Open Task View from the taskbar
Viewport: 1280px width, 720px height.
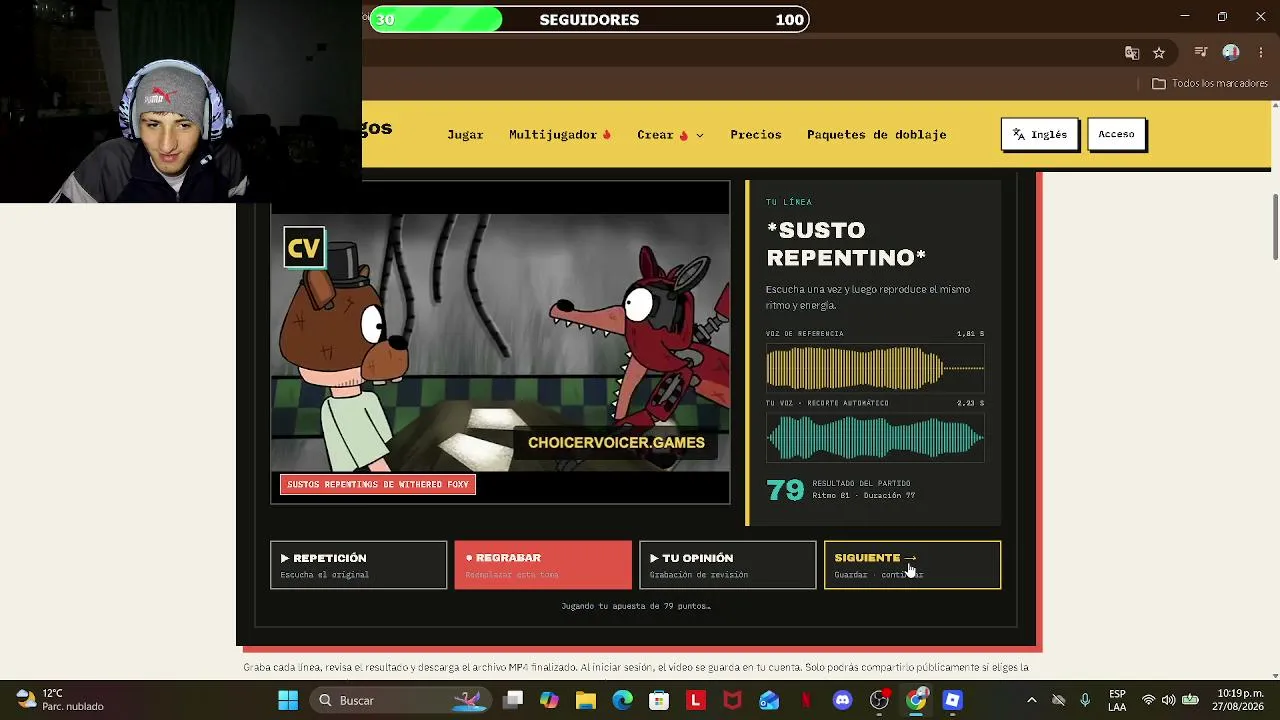pyautogui.click(x=513, y=700)
